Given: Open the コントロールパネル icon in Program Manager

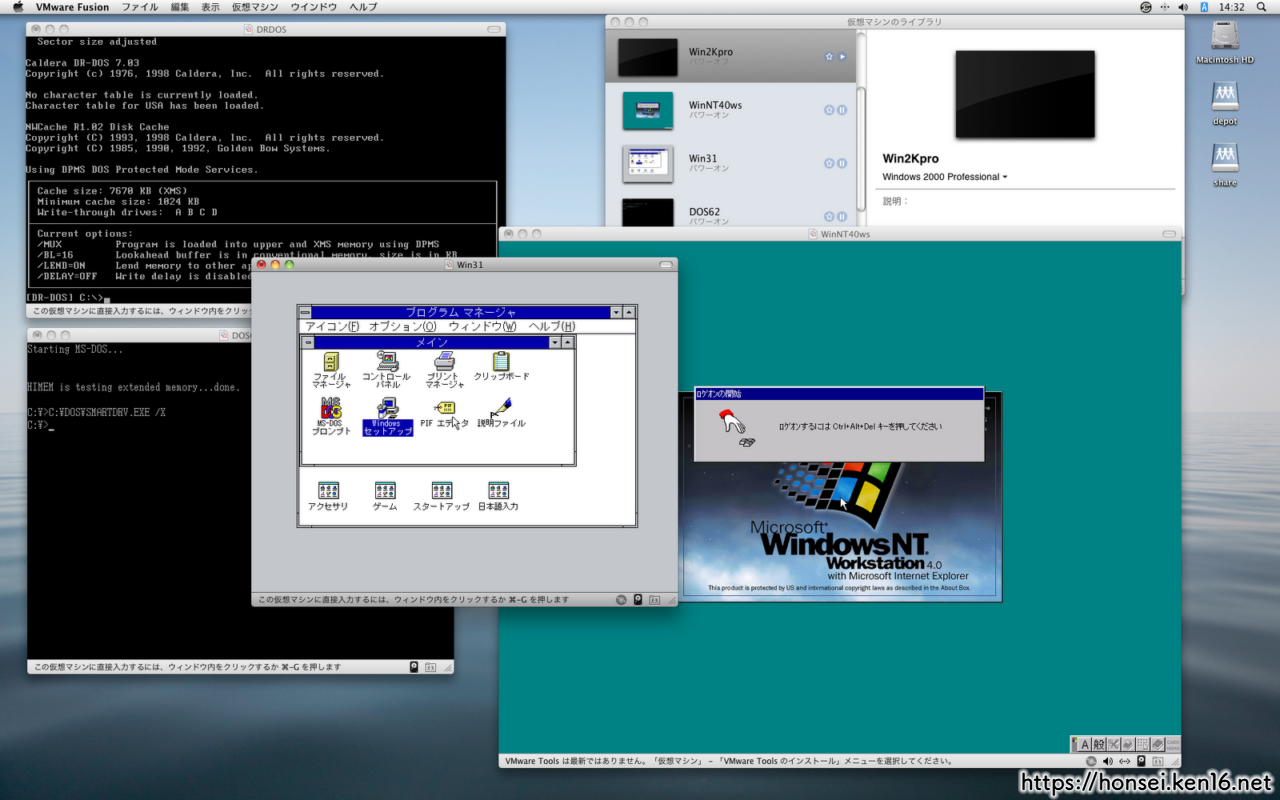Looking at the screenshot, I should coord(386,362).
